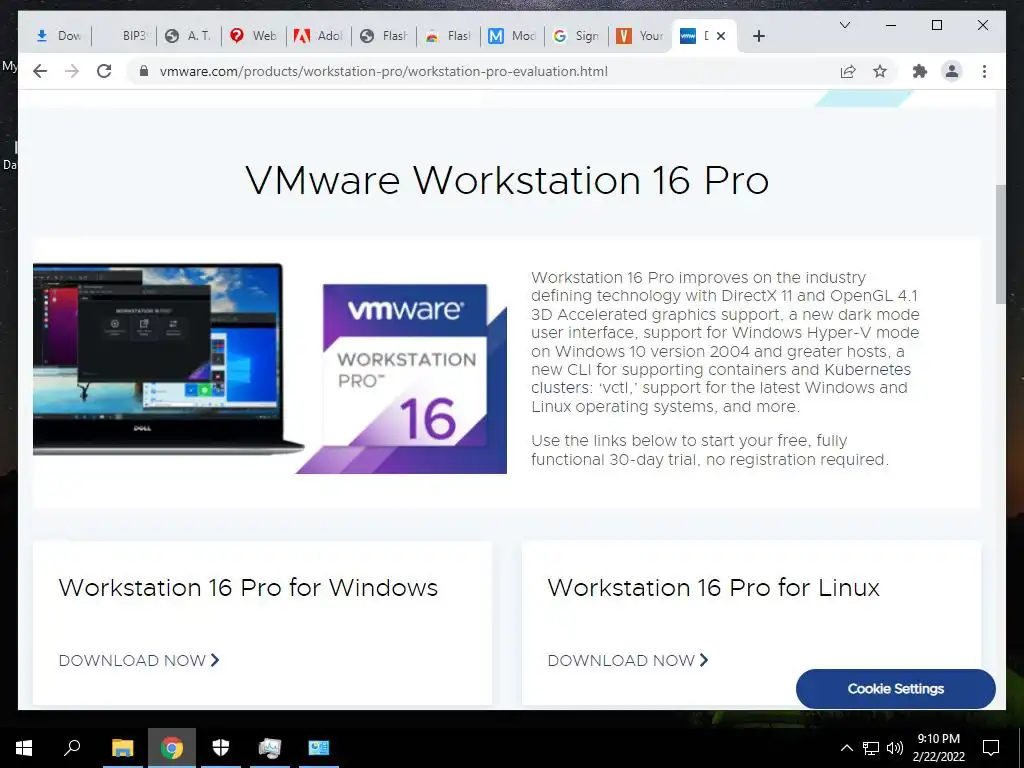The height and width of the screenshot is (768, 1024).
Task: Bookmark this page with star icon
Action: tap(880, 71)
